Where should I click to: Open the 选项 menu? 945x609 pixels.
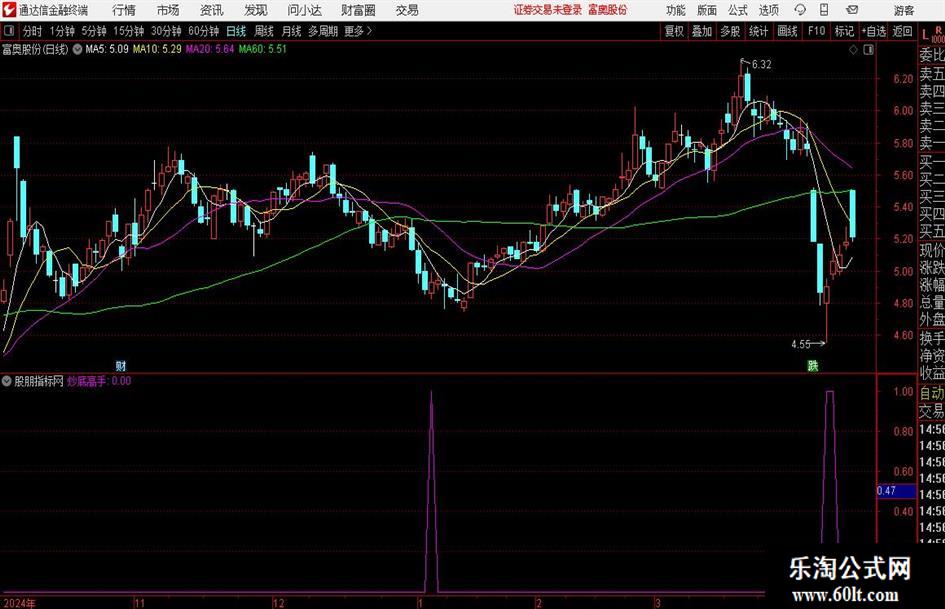768,10
